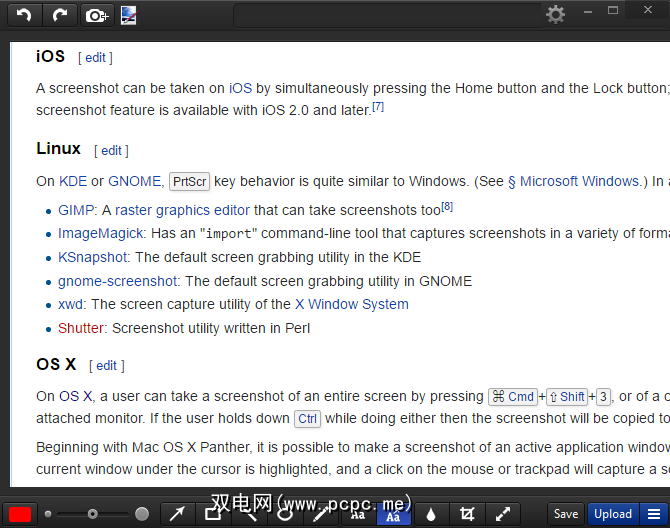Click the resize diagonal arrows icon

coord(503,514)
